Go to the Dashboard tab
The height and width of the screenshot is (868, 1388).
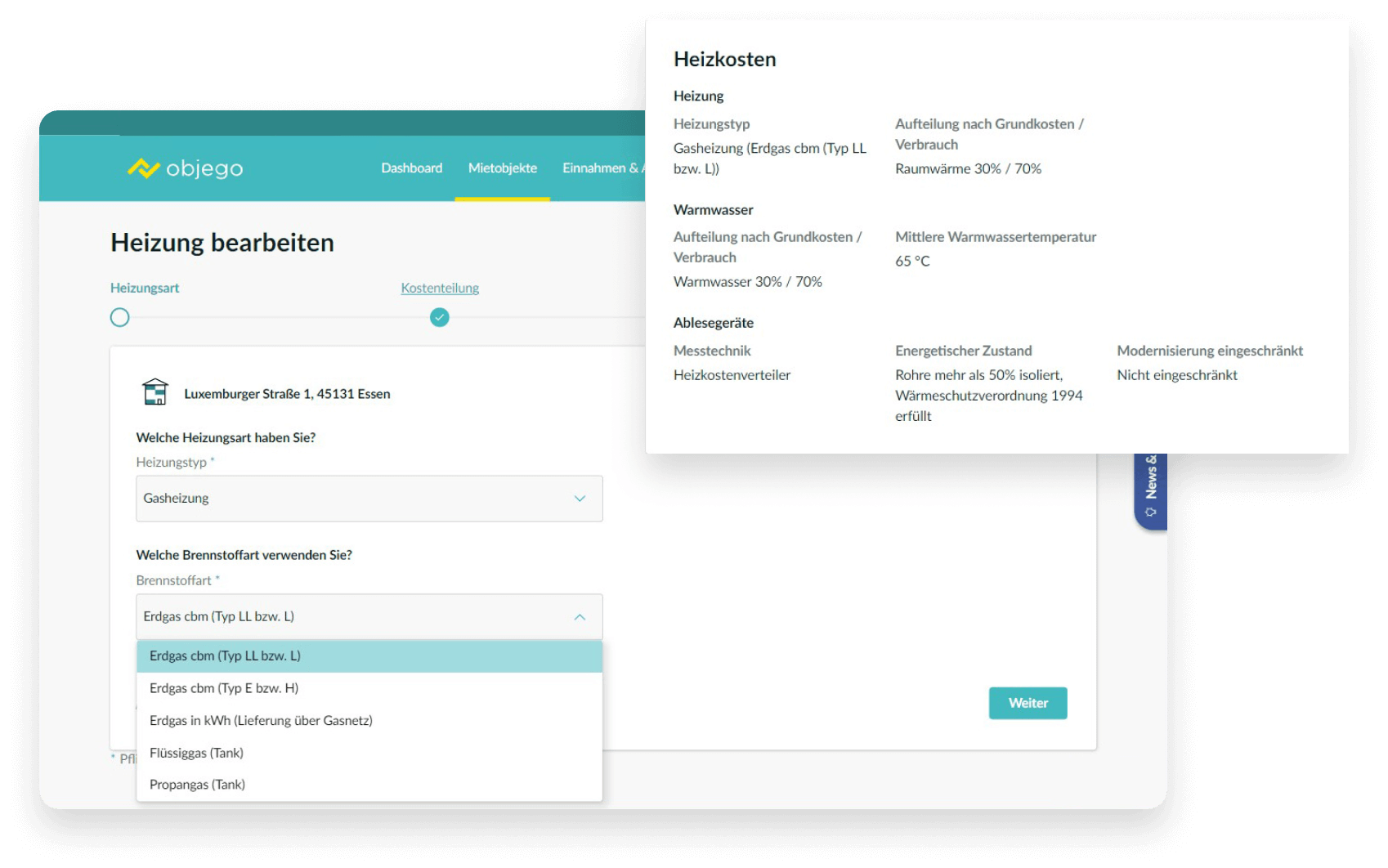411,168
